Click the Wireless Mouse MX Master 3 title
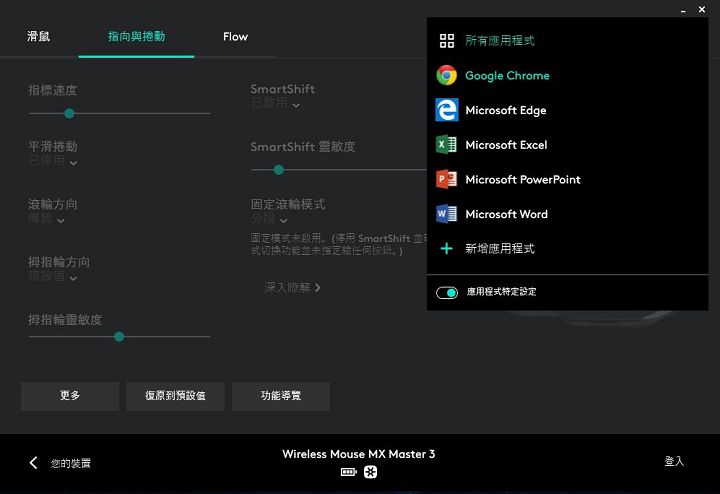The width and height of the screenshot is (720, 494). 359,454
